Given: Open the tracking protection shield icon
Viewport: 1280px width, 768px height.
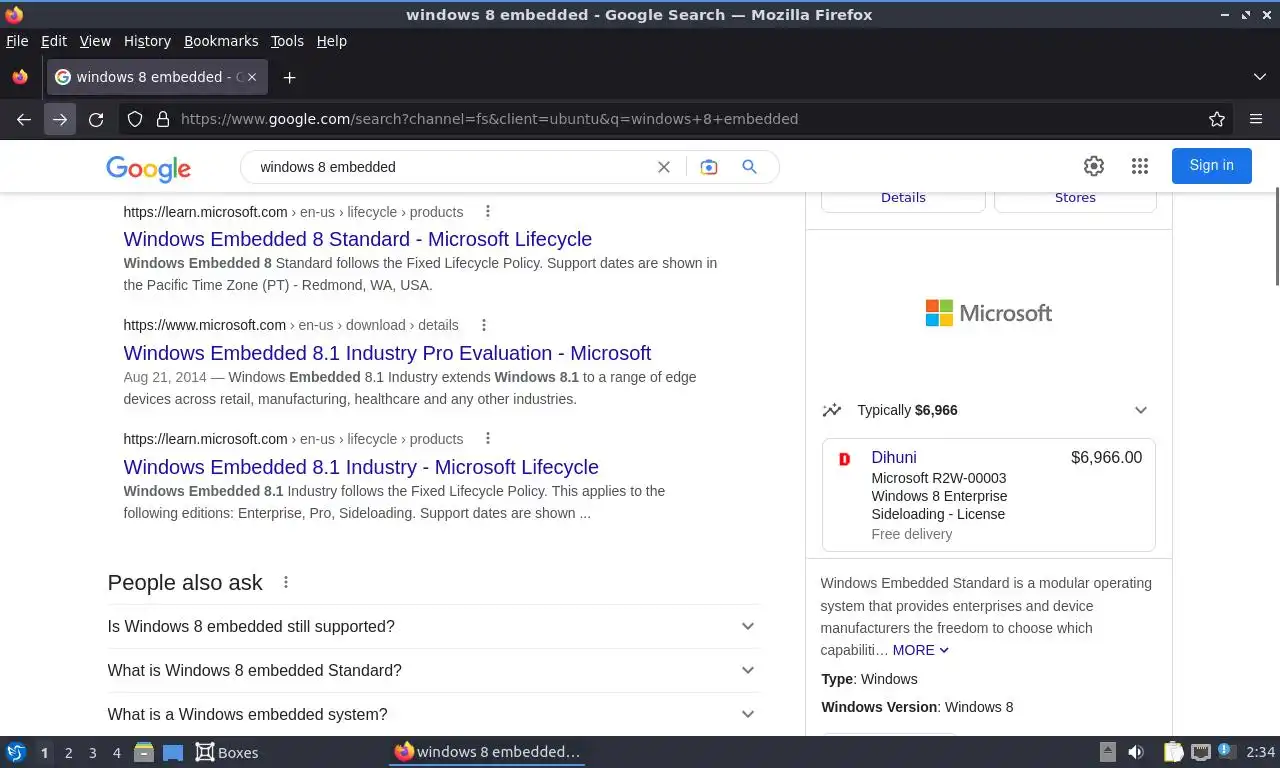Looking at the screenshot, I should tap(135, 119).
